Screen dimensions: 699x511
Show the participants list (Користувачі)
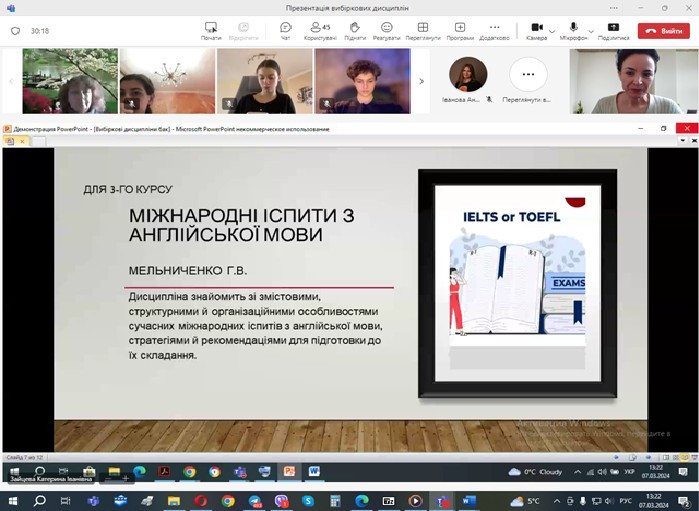[x=320, y=30]
